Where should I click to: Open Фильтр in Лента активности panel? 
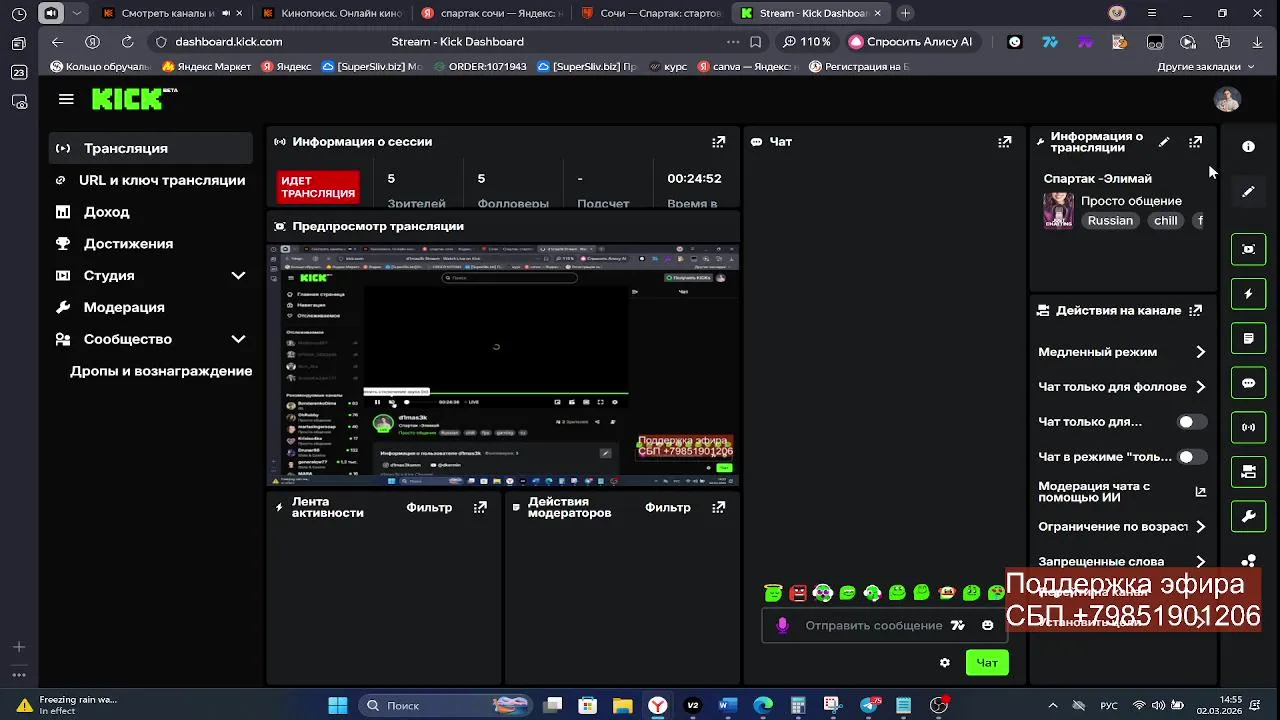tap(429, 508)
